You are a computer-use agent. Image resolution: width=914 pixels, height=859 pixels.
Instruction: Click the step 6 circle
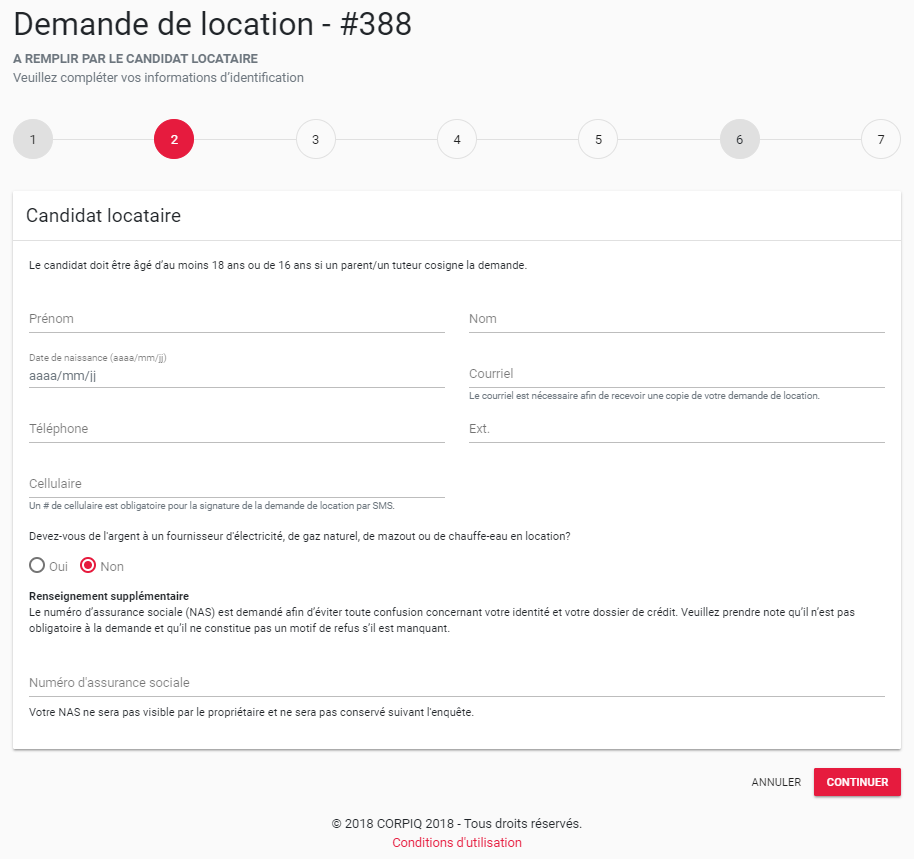(x=740, y=139)
